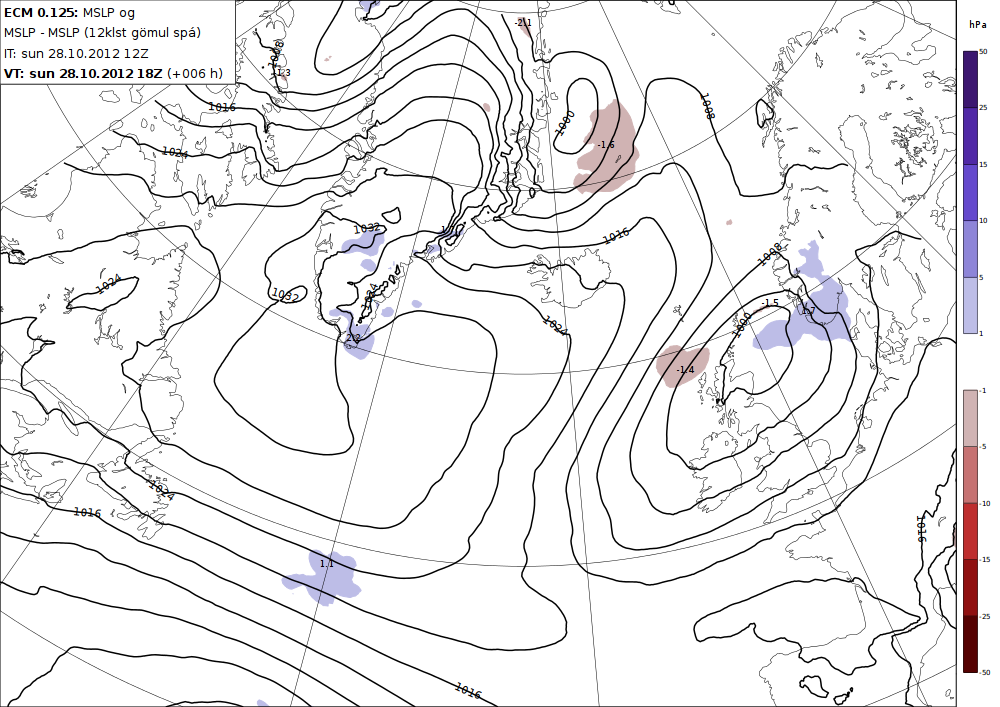Select the lightest blue 1–5 hPa legend swatch
Screen dimensions: 1000x707
(x=970, y=305)
